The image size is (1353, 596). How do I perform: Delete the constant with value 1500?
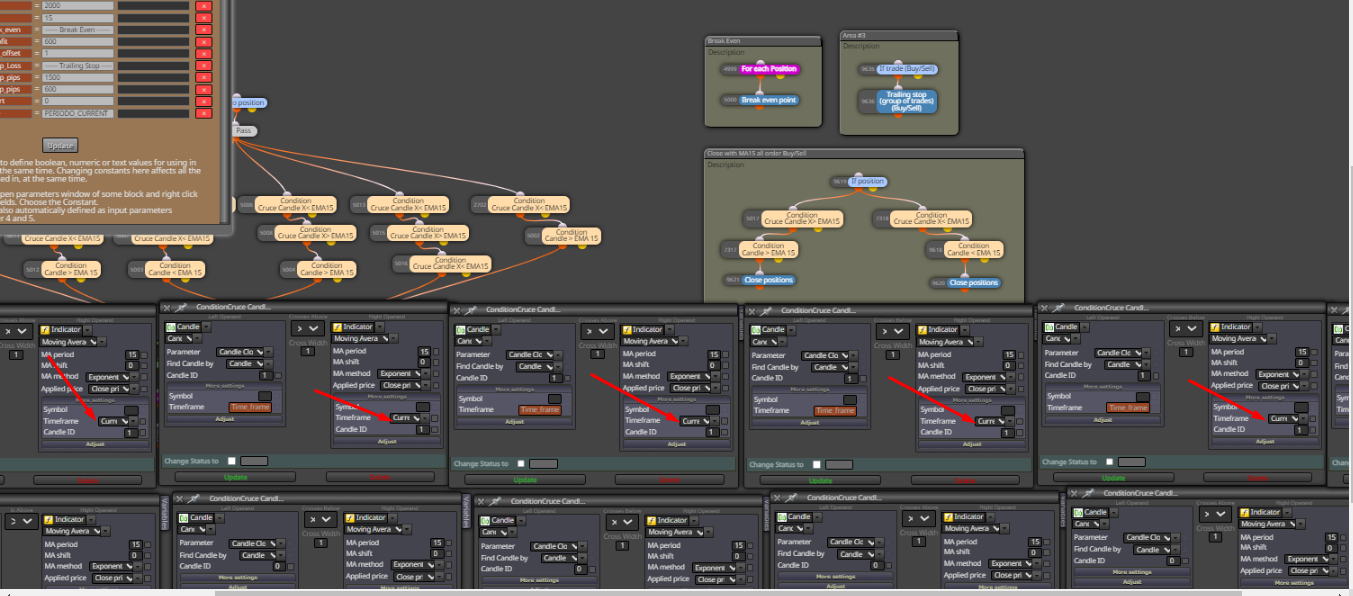204,78
